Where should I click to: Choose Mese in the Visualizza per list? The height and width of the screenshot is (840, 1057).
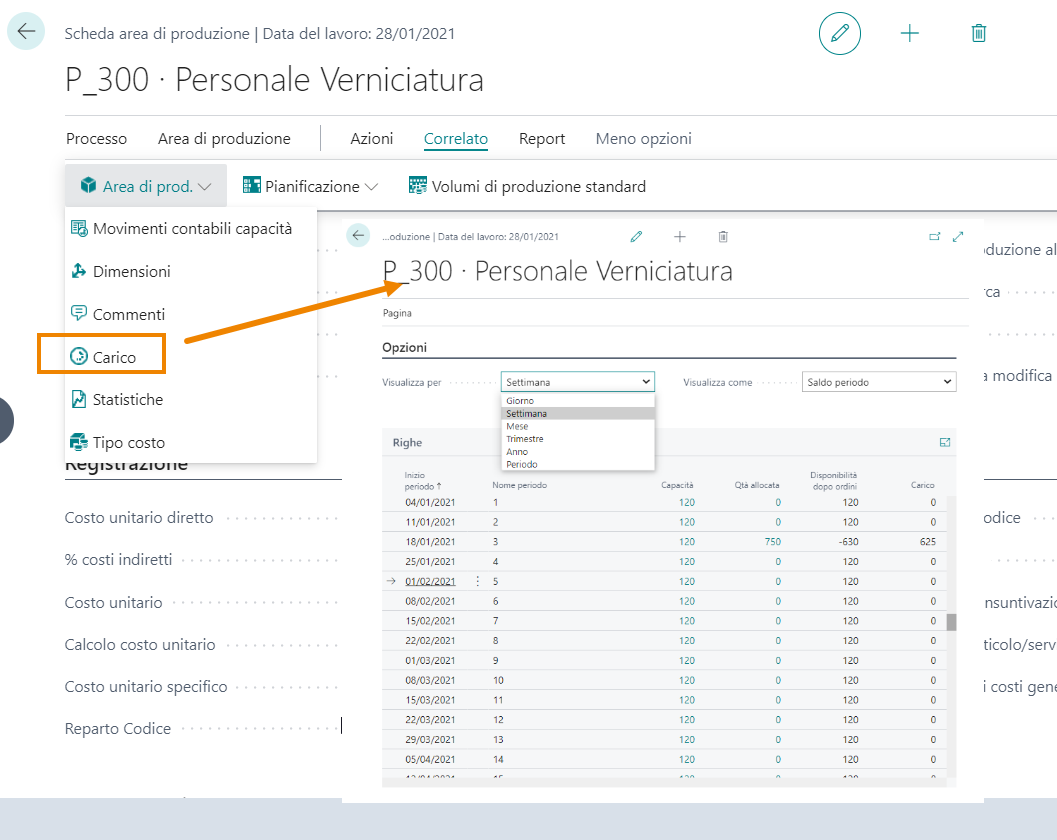click(x=517, y=426)
